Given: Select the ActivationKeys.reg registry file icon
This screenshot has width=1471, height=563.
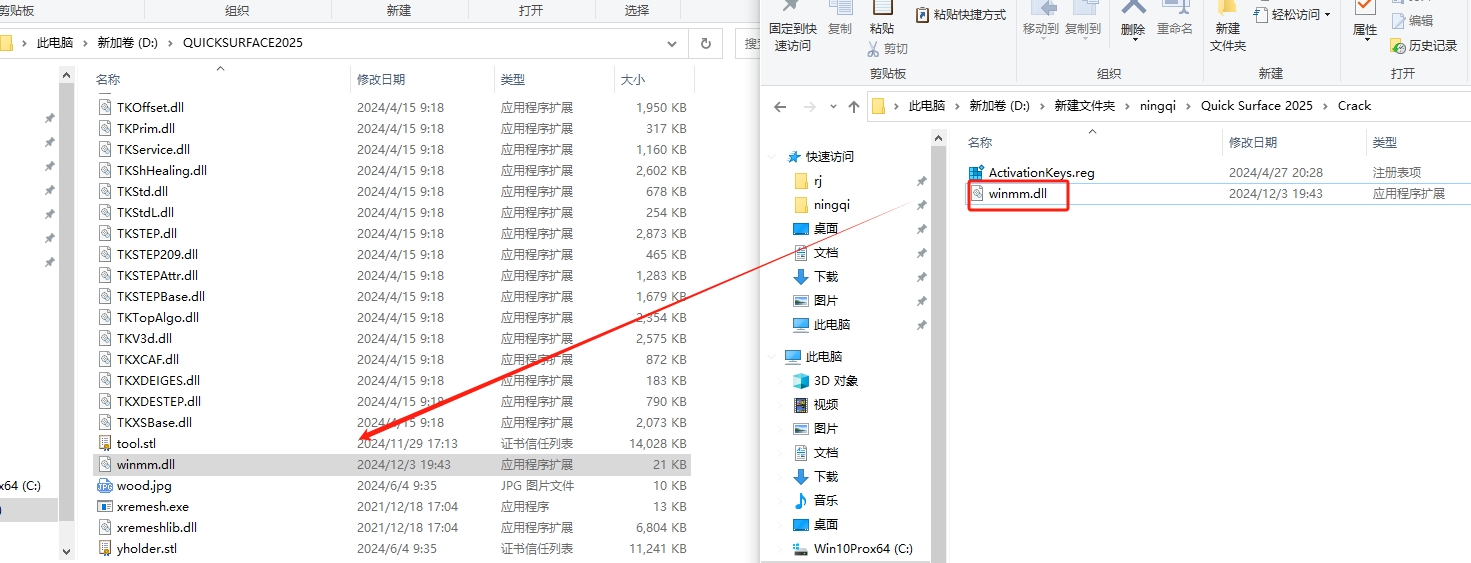Looking at the screenshot, I should pos(977,172).
